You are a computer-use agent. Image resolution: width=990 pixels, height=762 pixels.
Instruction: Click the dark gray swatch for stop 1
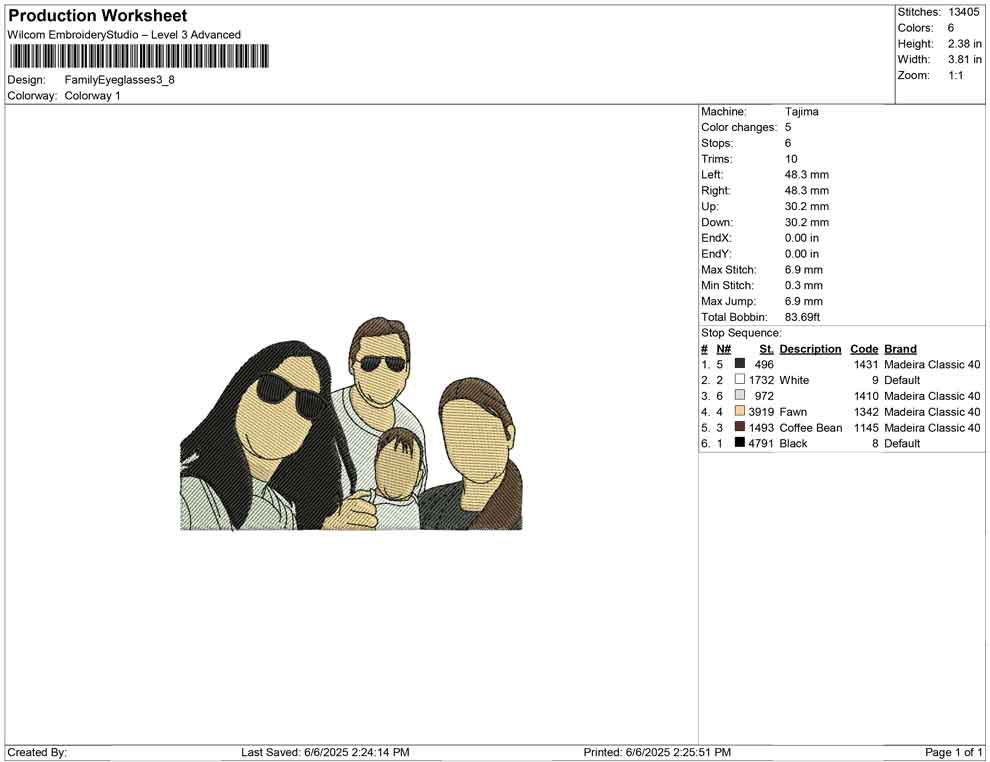[x=739, y=364]
